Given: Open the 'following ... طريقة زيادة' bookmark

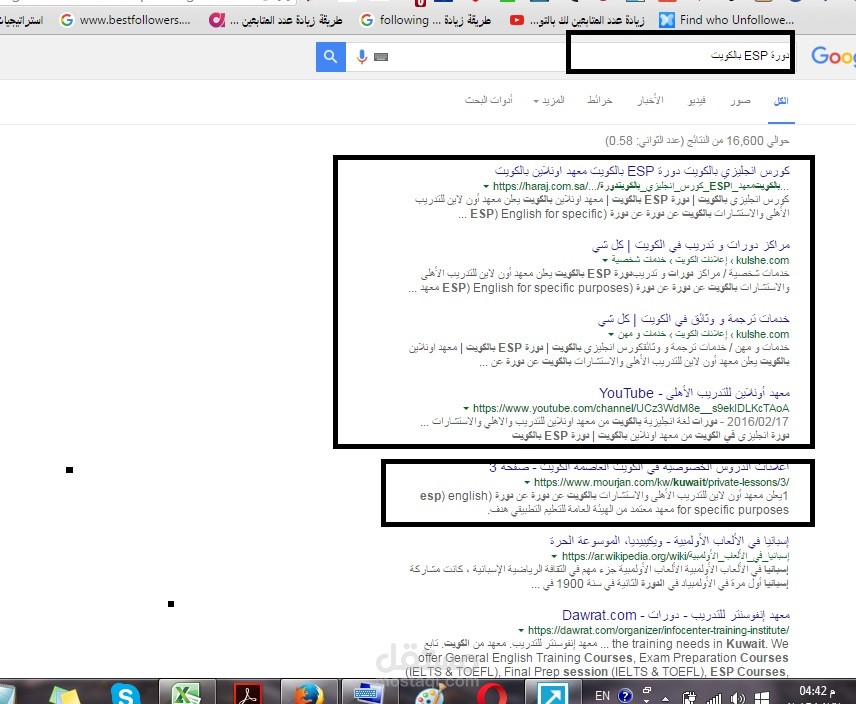Looking at the screenshot, I should coord(426,20).
